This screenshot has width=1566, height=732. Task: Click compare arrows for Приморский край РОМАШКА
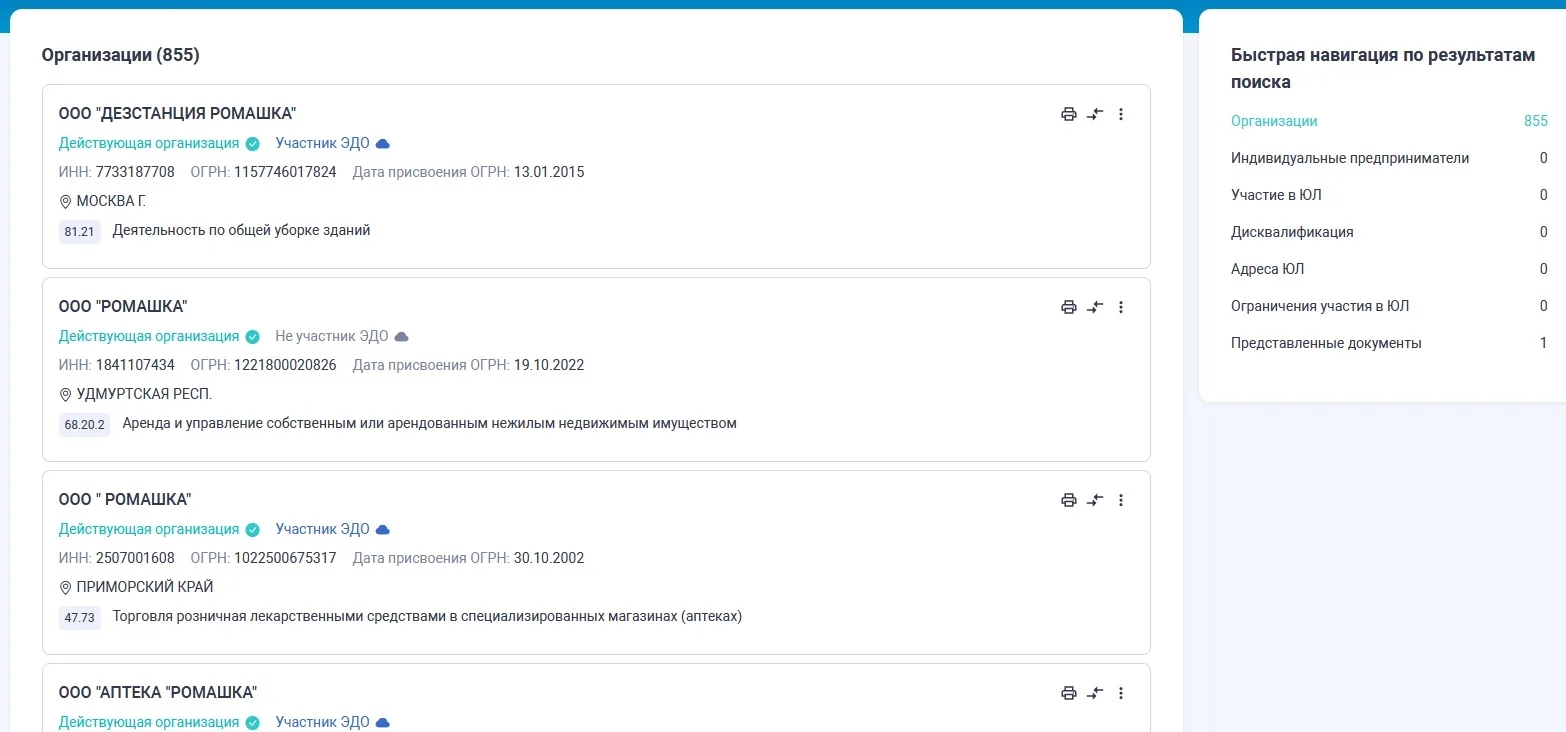tap(1095, 500)
